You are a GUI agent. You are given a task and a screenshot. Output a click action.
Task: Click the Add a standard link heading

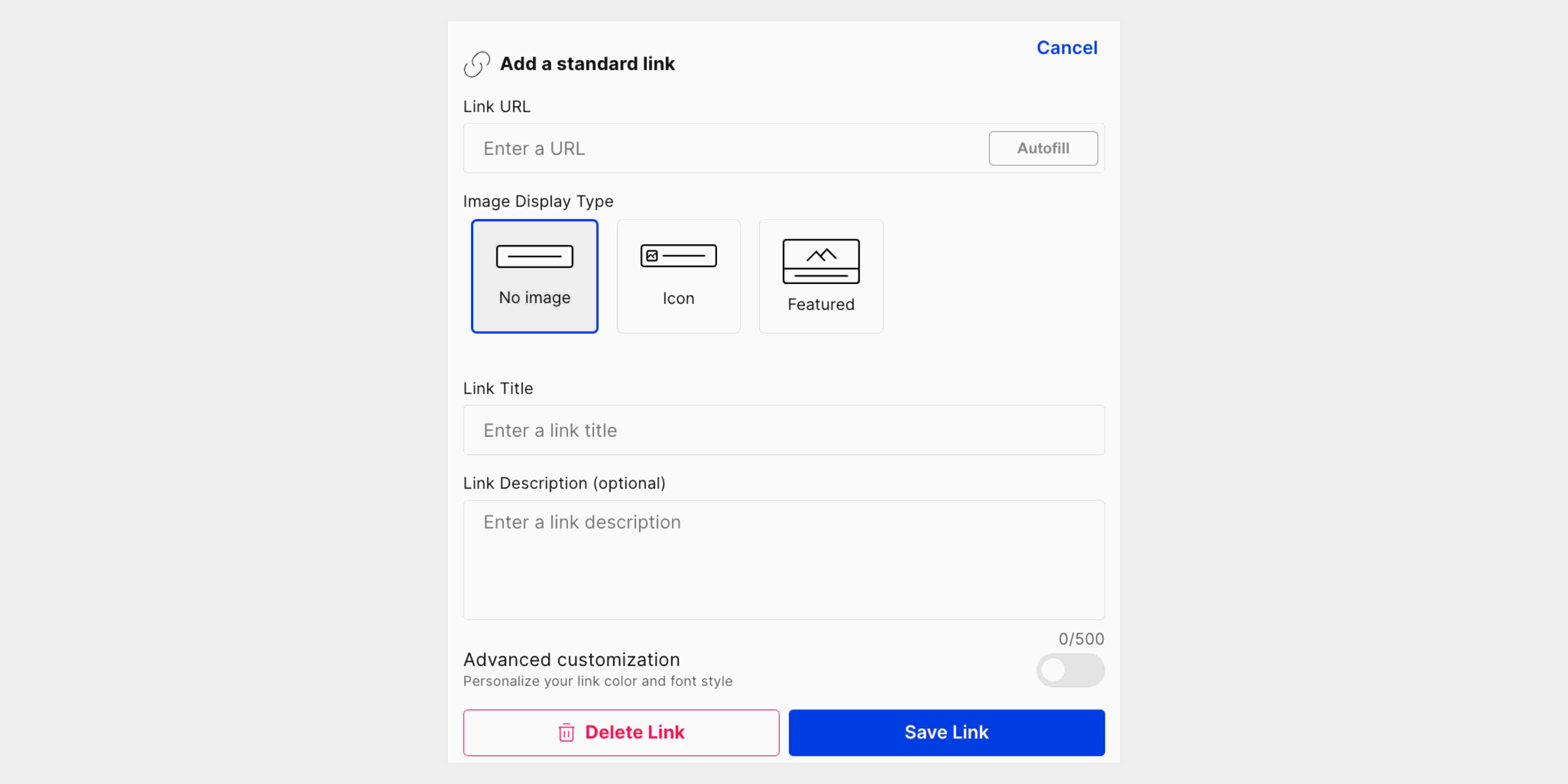[587, 64]
